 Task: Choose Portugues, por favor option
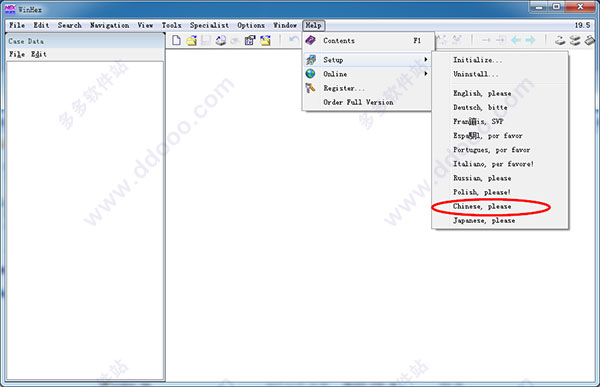(500, 150)
